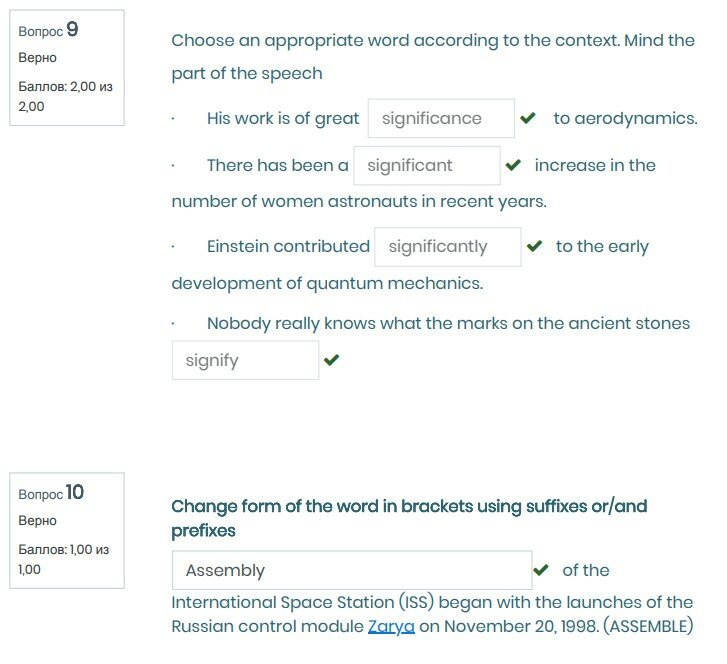Click the green checkmark beside 'significant' answer

tap(514, 165)
